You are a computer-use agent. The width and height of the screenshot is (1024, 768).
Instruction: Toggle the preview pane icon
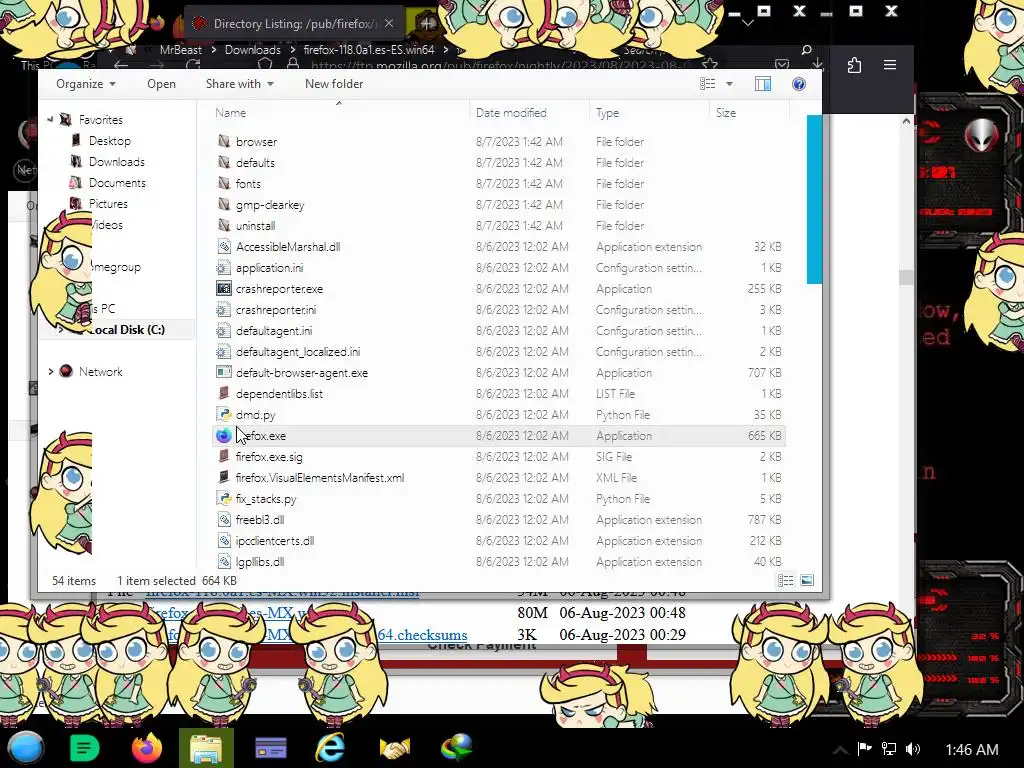(x=763, y=84)
